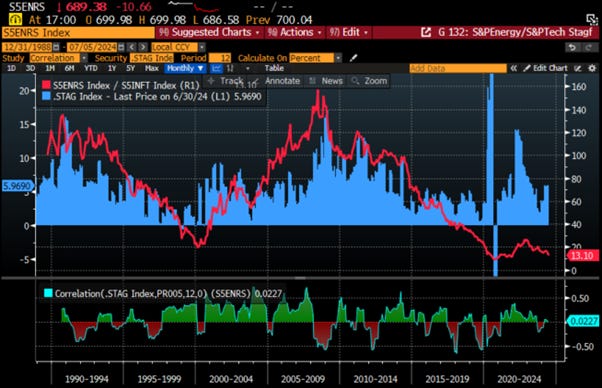Viewport: 602px width, 388px height.
Task: Open the Edit menu in red bar
Action: tap(349, 32)
